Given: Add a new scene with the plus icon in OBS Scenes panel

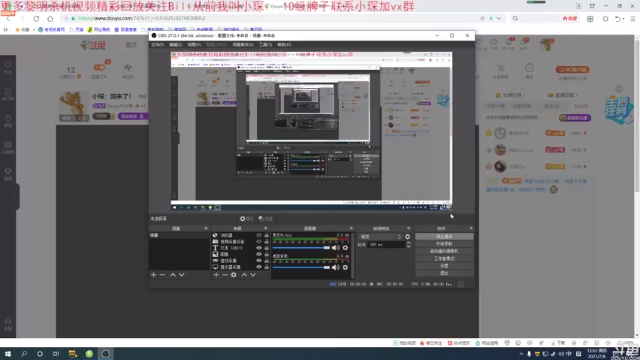Looking at the screenshot, I should point(153,275).
